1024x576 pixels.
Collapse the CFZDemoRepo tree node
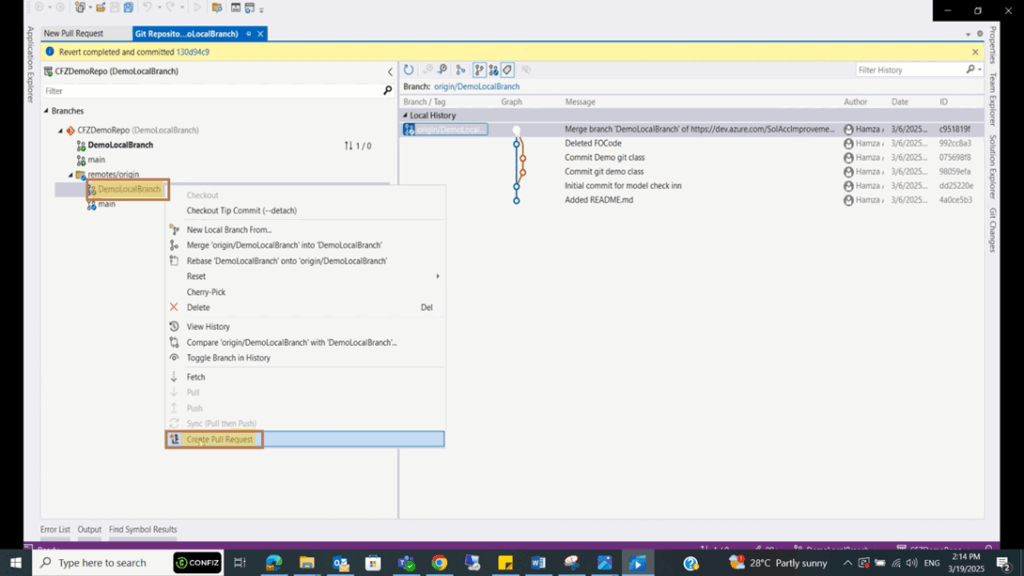pyautogui.click(x=61, y=131)
